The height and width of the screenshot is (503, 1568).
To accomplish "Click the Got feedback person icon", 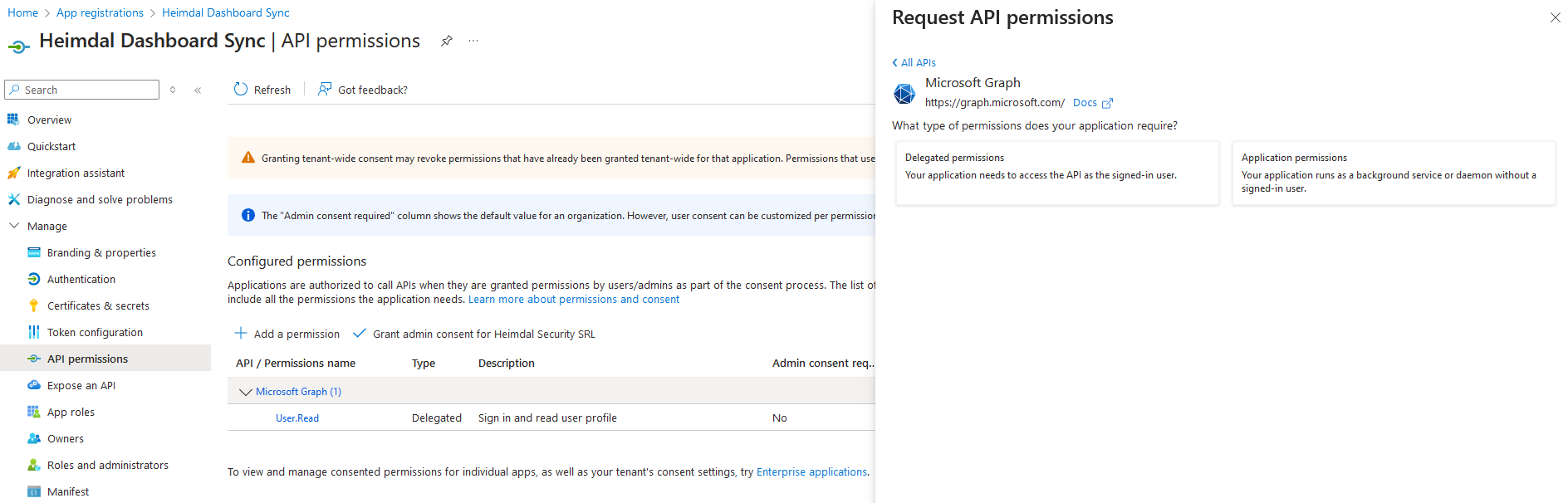I will pos(325,89).
